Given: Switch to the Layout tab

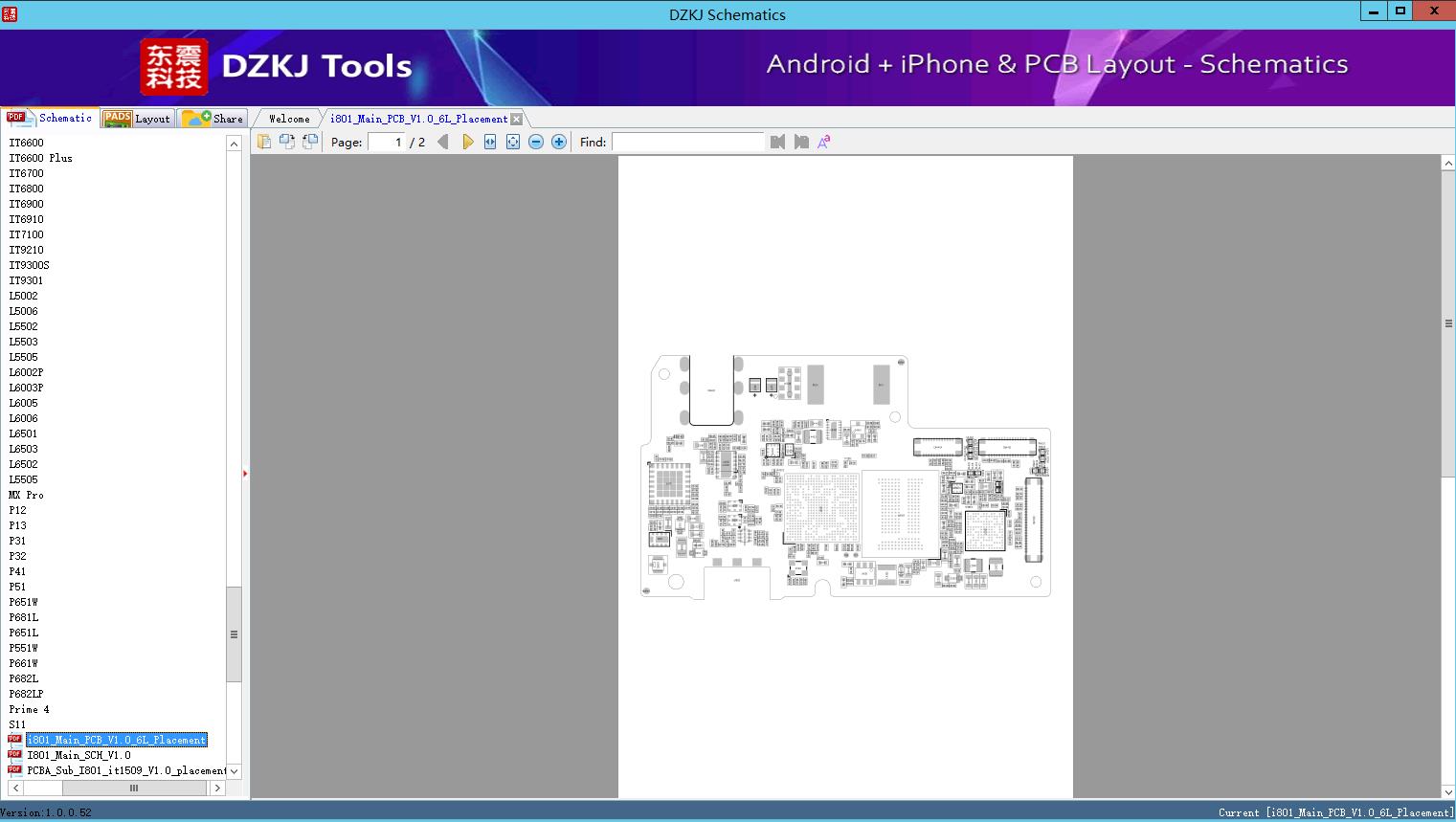Looking at the screenshot, I should coord(139,119).
